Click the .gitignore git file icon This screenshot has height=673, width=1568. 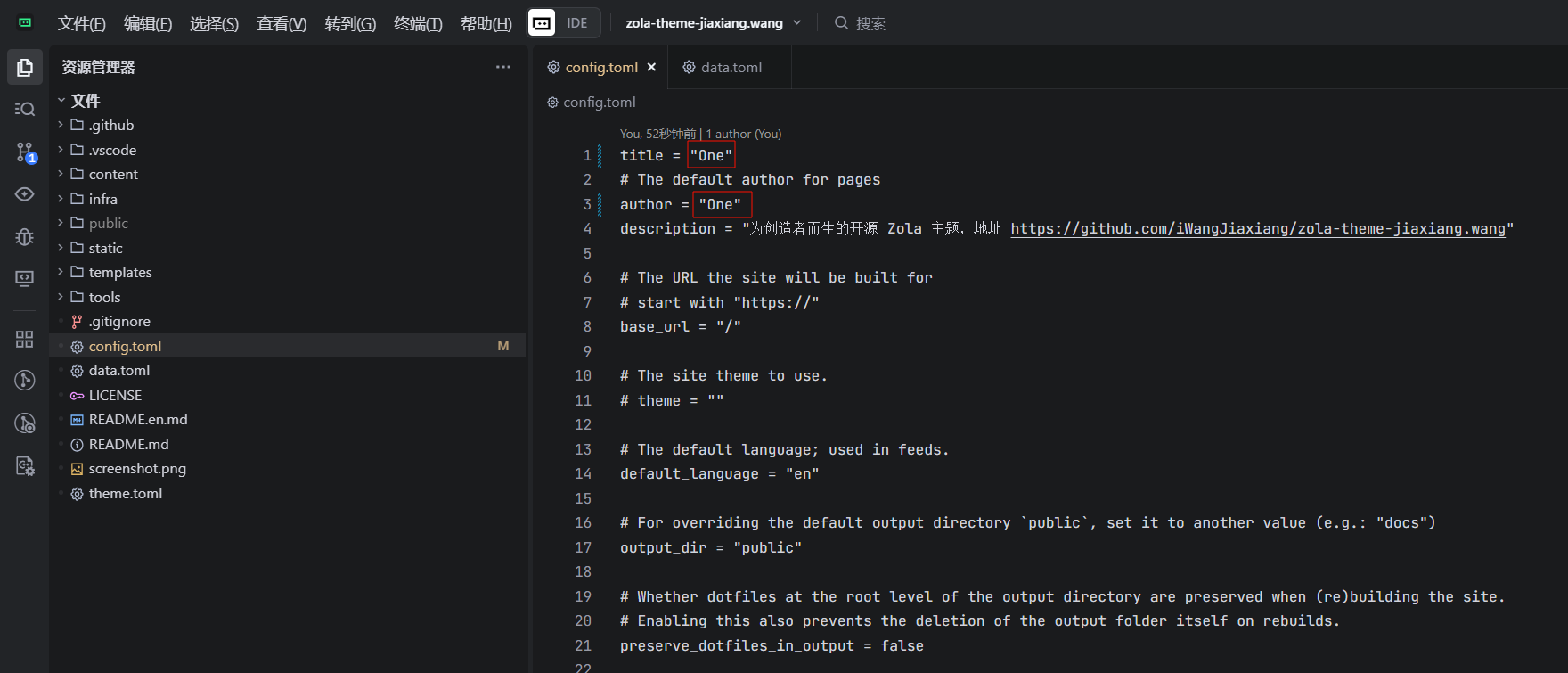coord(77,322)
